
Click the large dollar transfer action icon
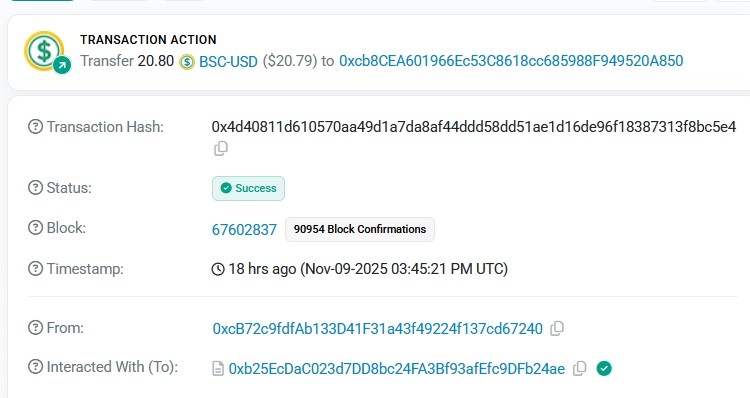pyautogui.click(x=46, y=52)
